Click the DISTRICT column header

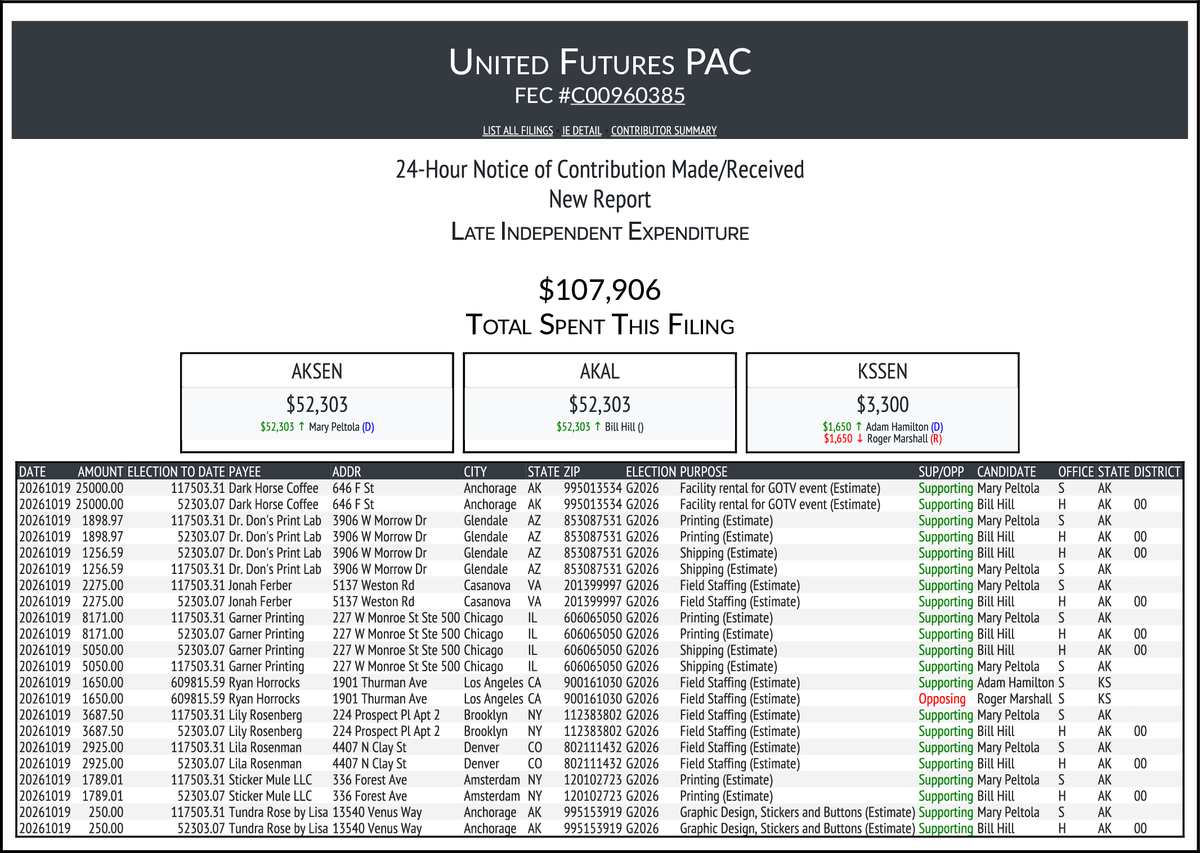(x=1157, y=472)
